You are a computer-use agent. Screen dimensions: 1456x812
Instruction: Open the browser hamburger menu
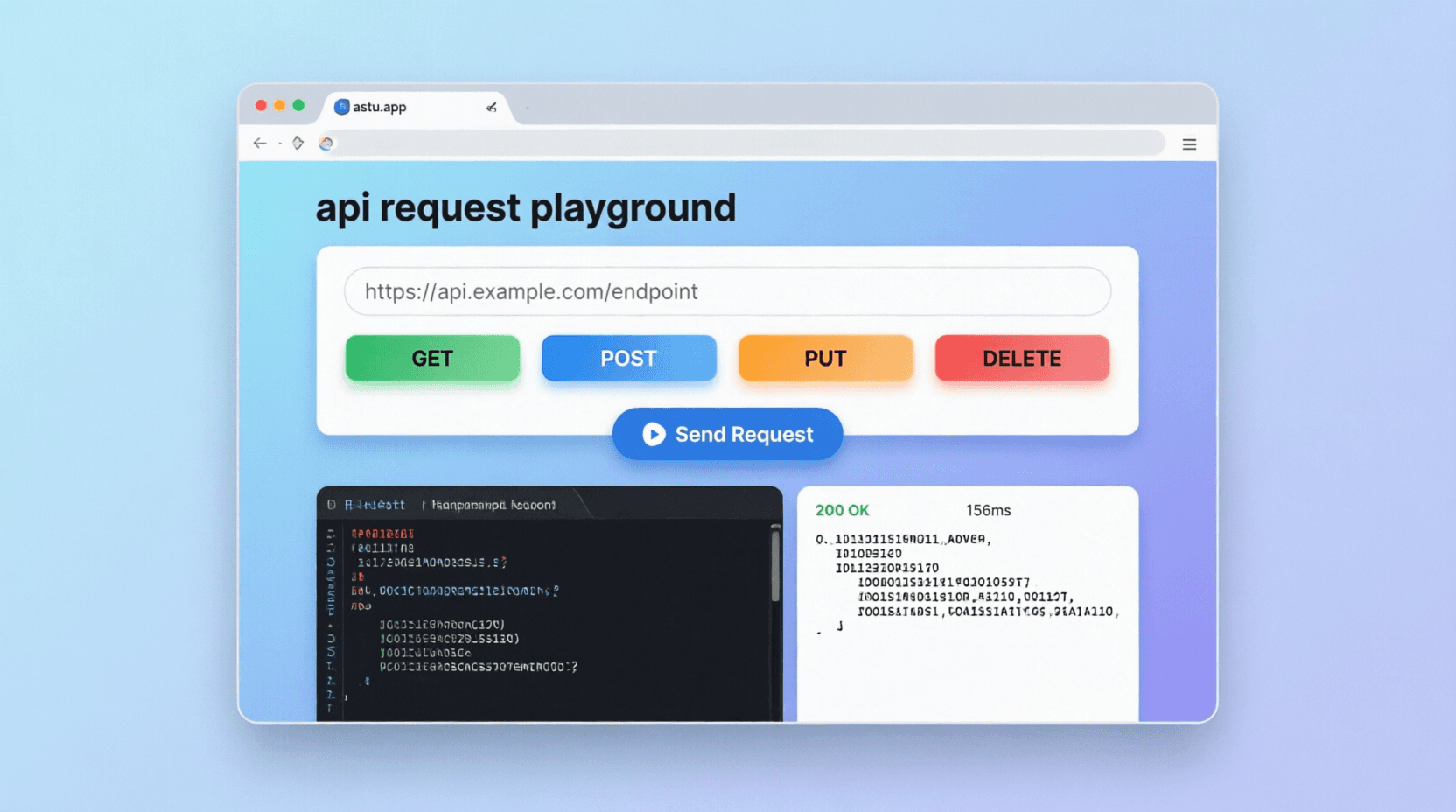1189,143
